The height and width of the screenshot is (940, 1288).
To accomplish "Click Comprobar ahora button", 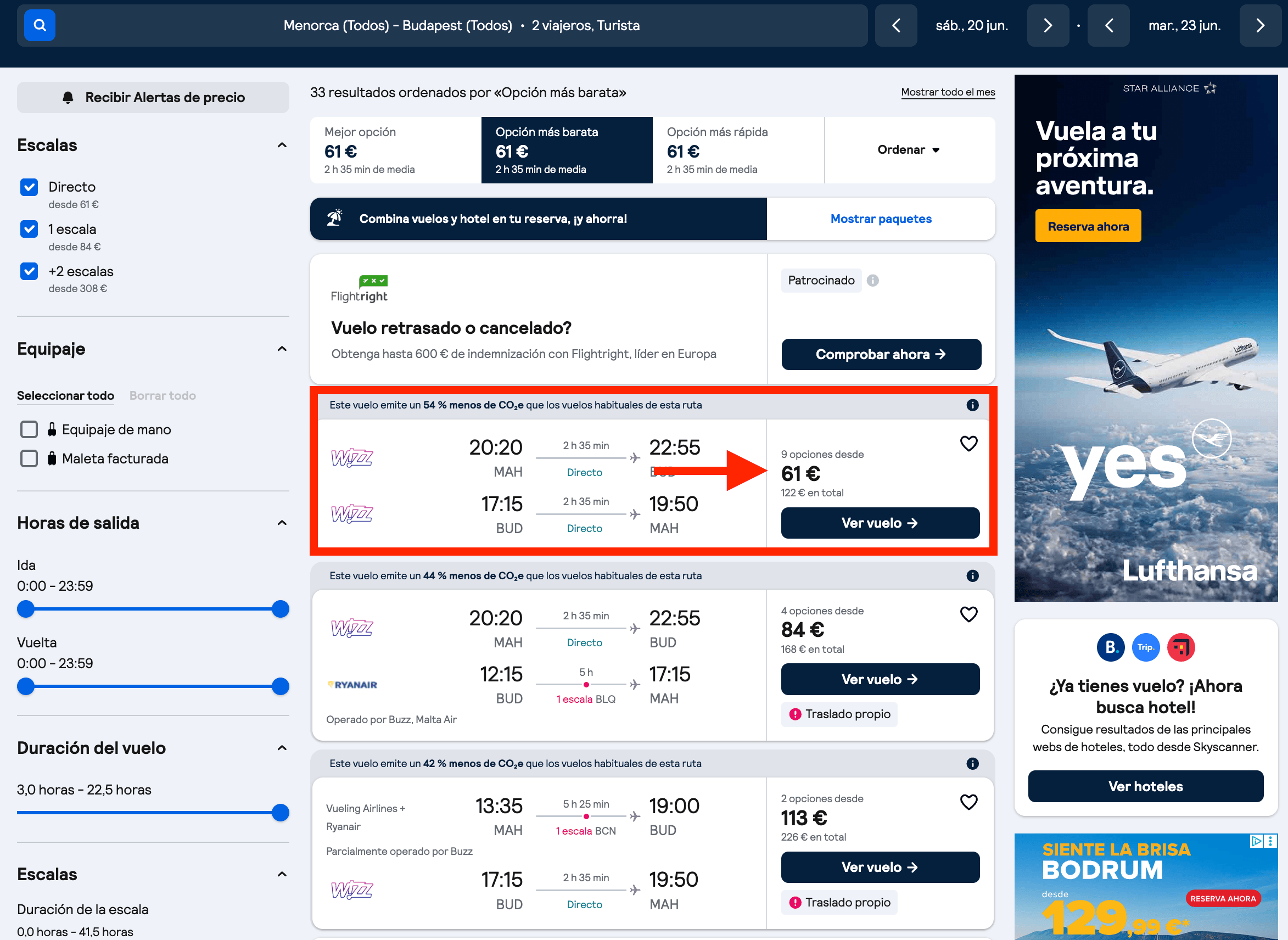I will pos(881,354).
